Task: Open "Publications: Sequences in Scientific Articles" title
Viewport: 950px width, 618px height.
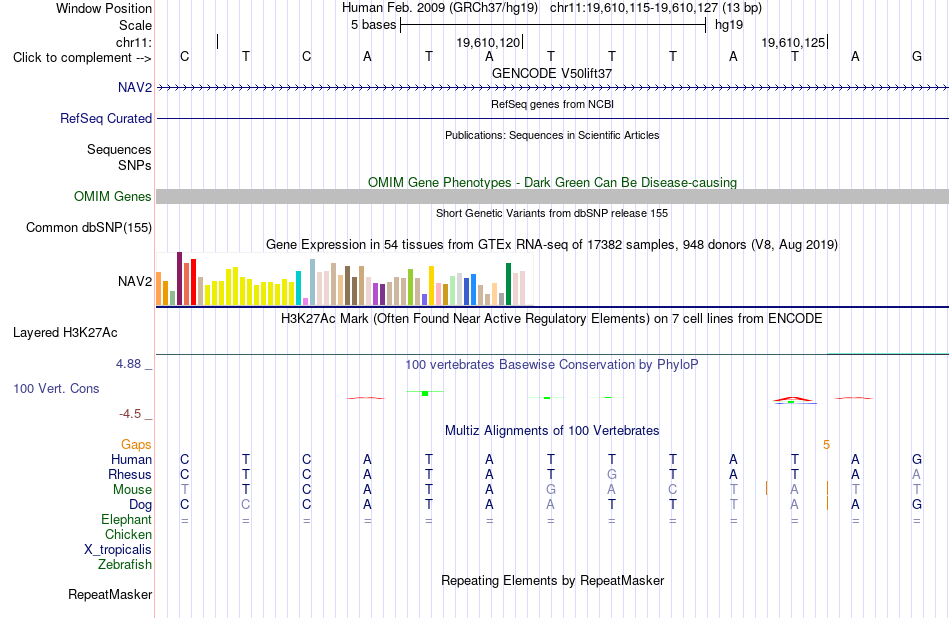Action: tap(552, 135)
